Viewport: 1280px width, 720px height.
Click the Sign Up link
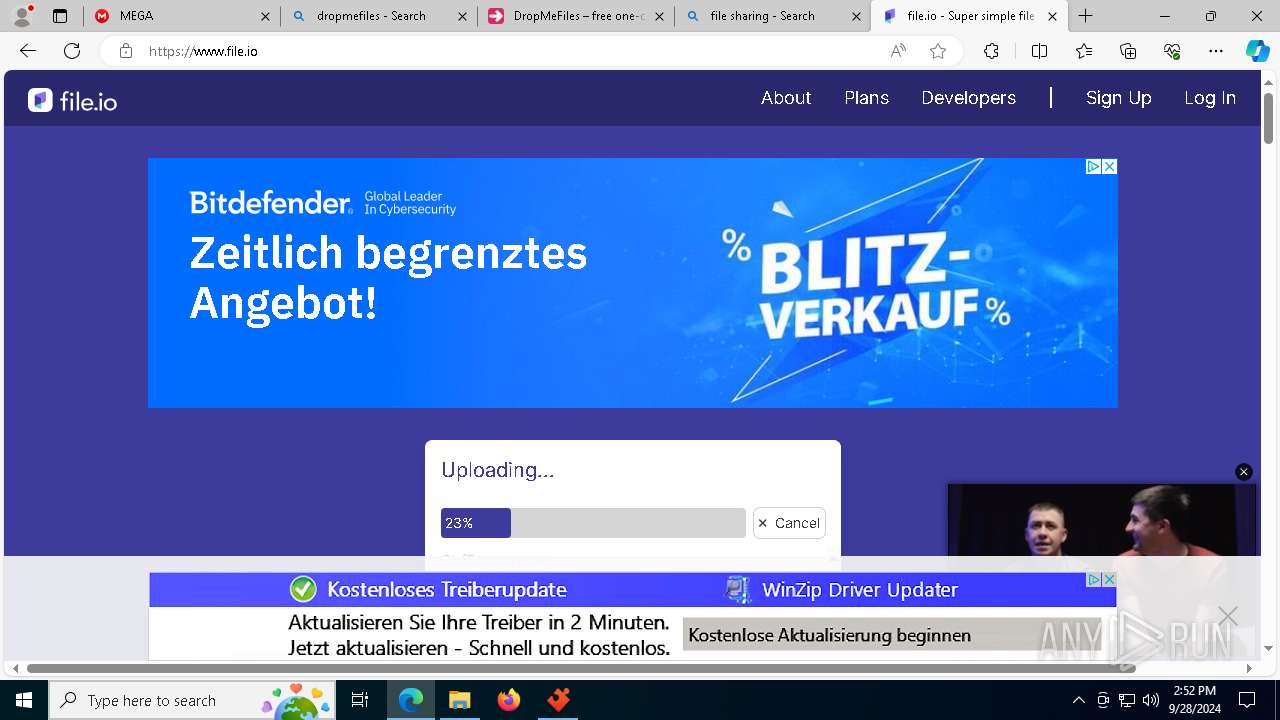click(1118, 98)
